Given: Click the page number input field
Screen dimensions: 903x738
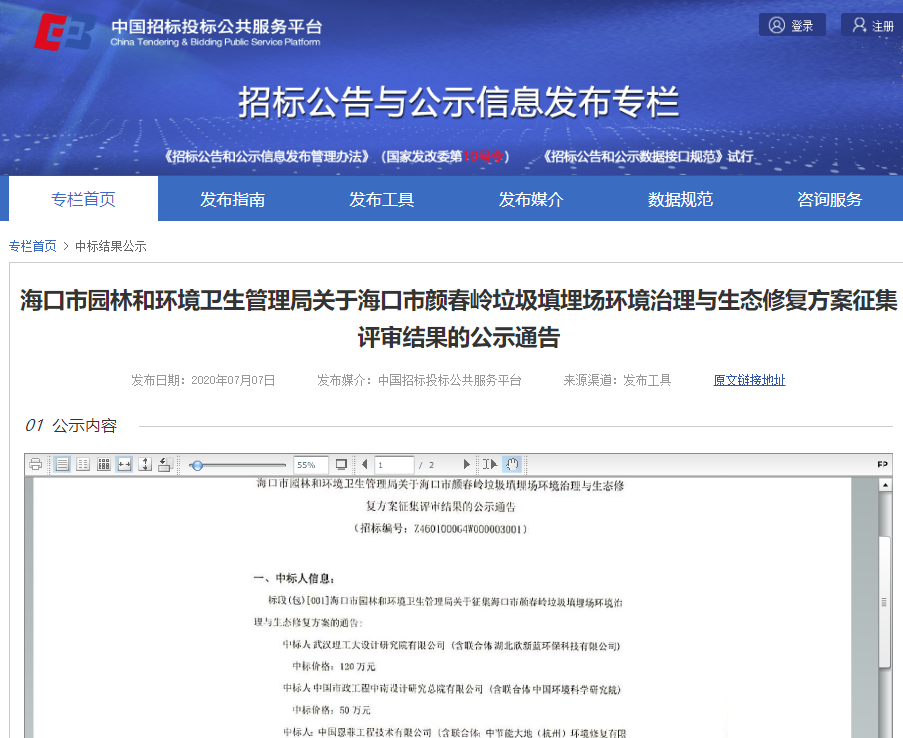Looking at the screenshot, I should tap(394, 465).
